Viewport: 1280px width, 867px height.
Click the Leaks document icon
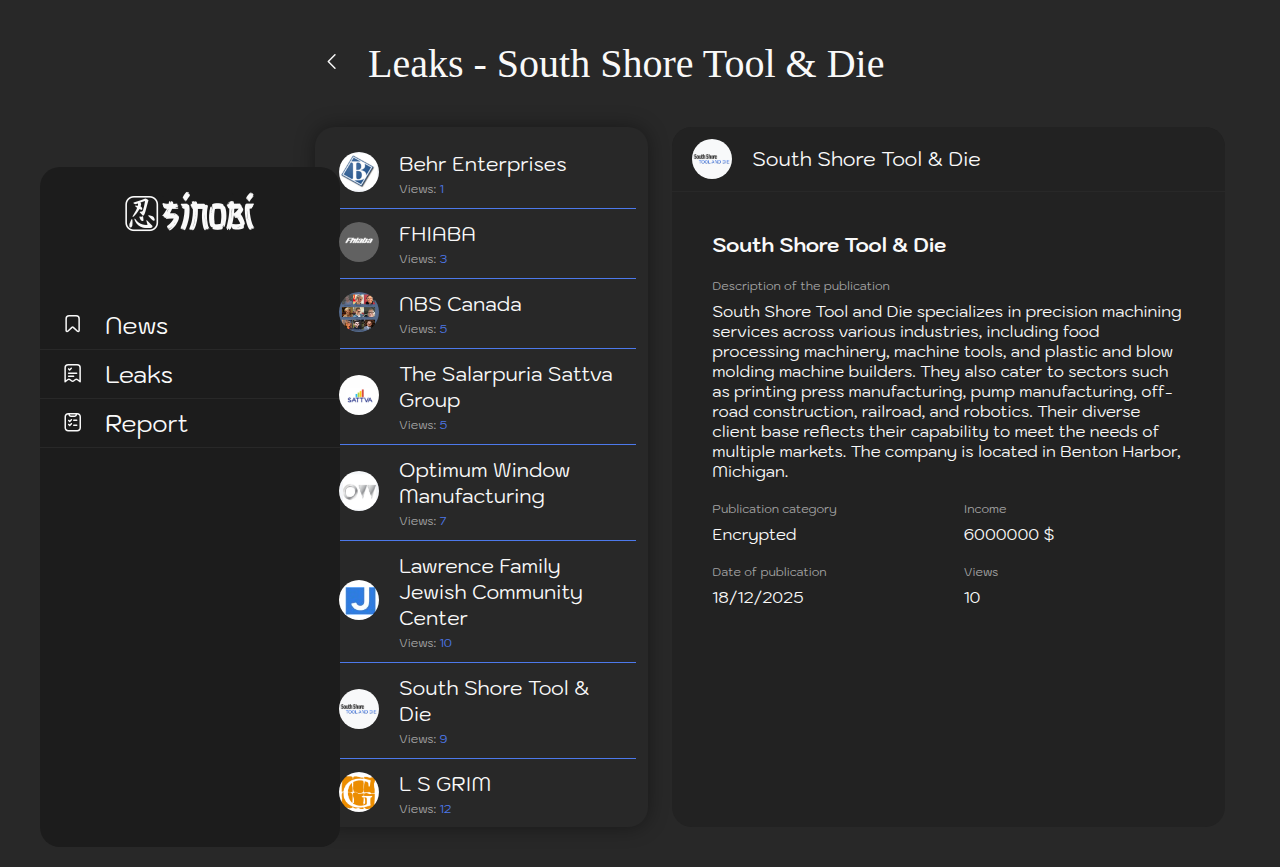[72, 374]
